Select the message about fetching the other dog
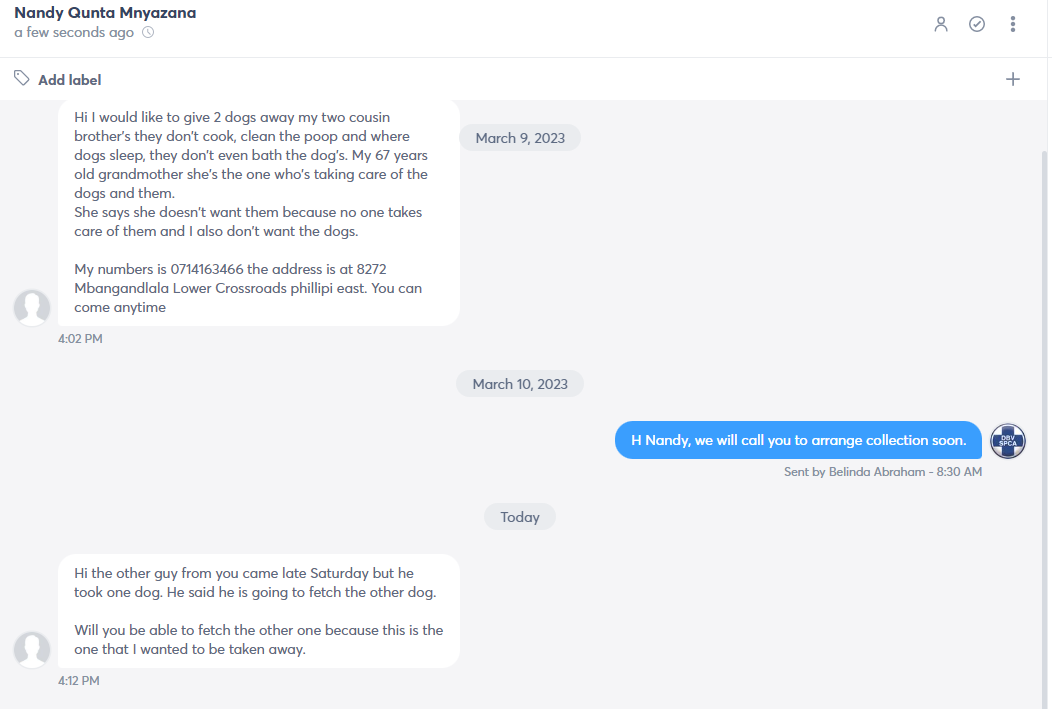 point(259,611)
